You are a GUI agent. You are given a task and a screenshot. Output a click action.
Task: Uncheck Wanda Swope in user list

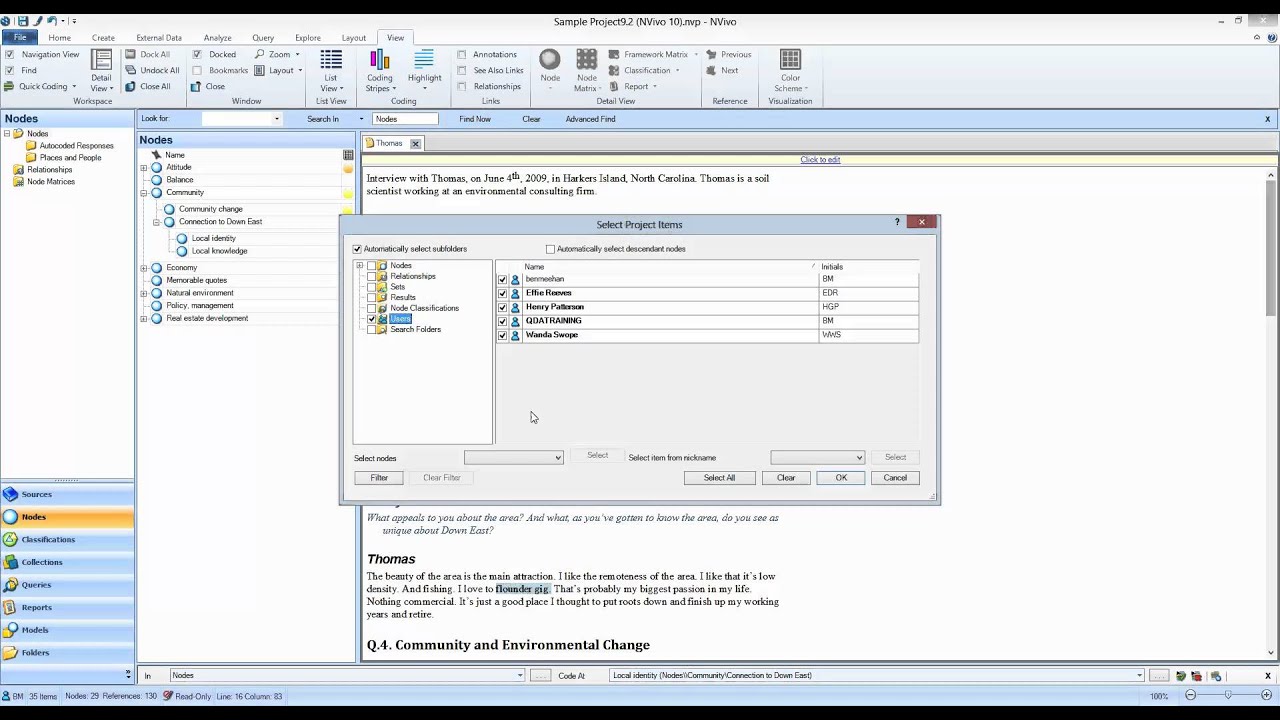[x=502, y=335]
